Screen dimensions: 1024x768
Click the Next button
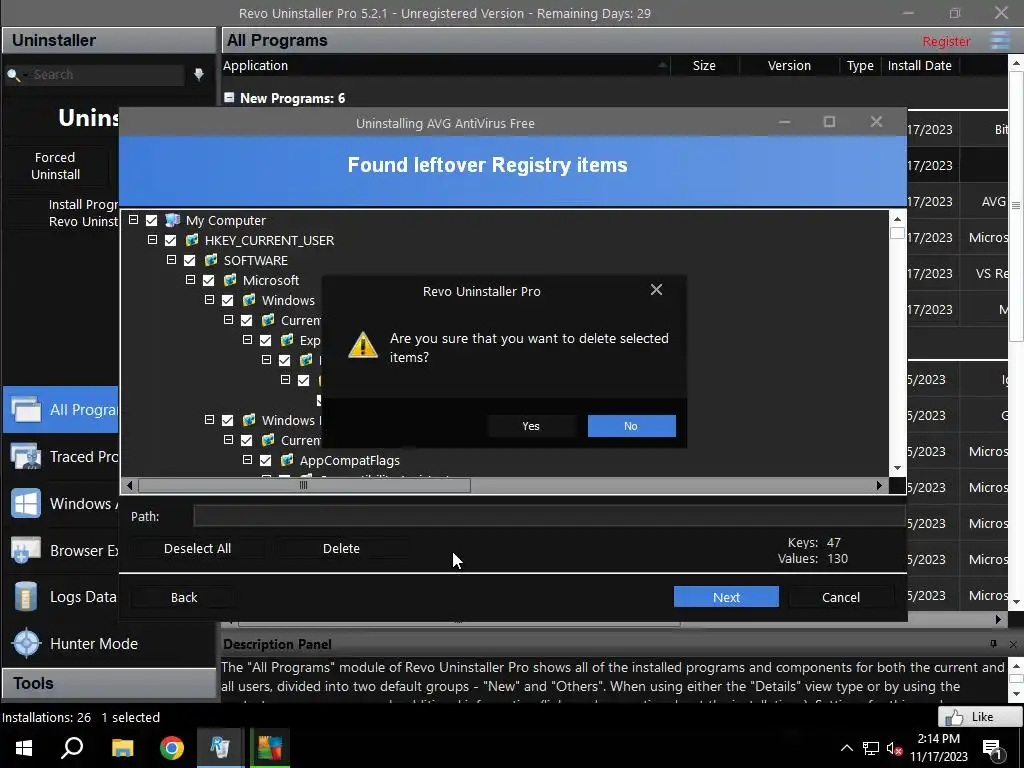tap(726, 597)
